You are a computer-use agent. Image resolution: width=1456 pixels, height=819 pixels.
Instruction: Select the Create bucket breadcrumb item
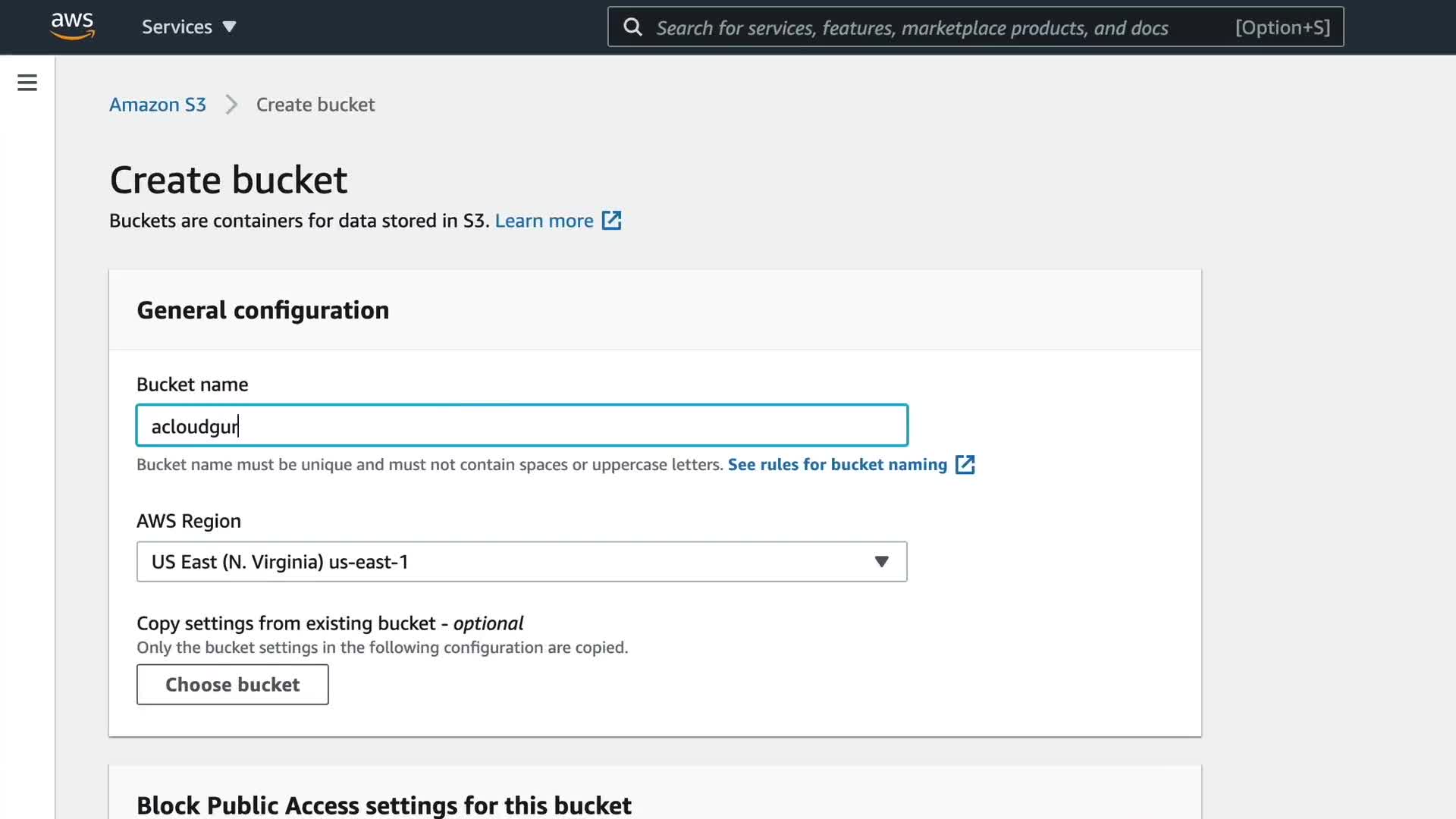pos(315,105)
